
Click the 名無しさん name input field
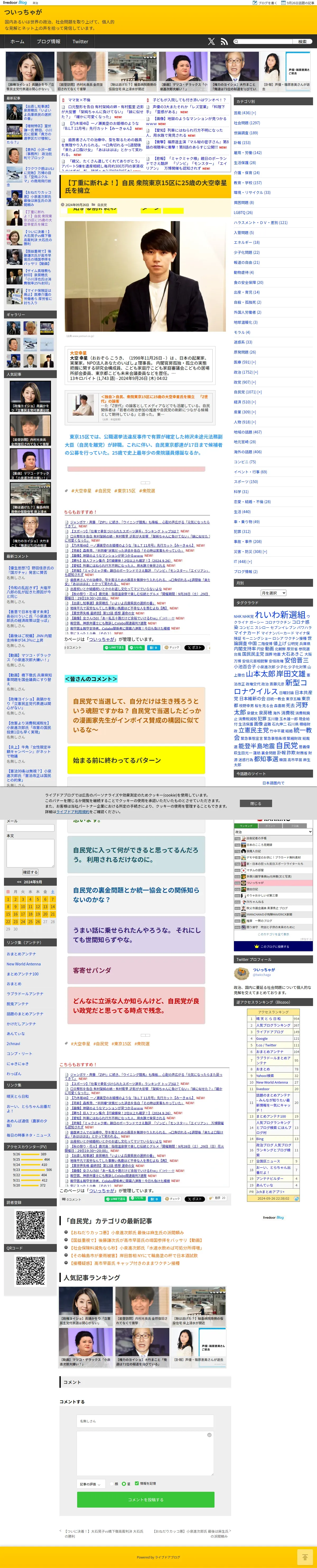pyautogui.click(x=146, y=1421)
